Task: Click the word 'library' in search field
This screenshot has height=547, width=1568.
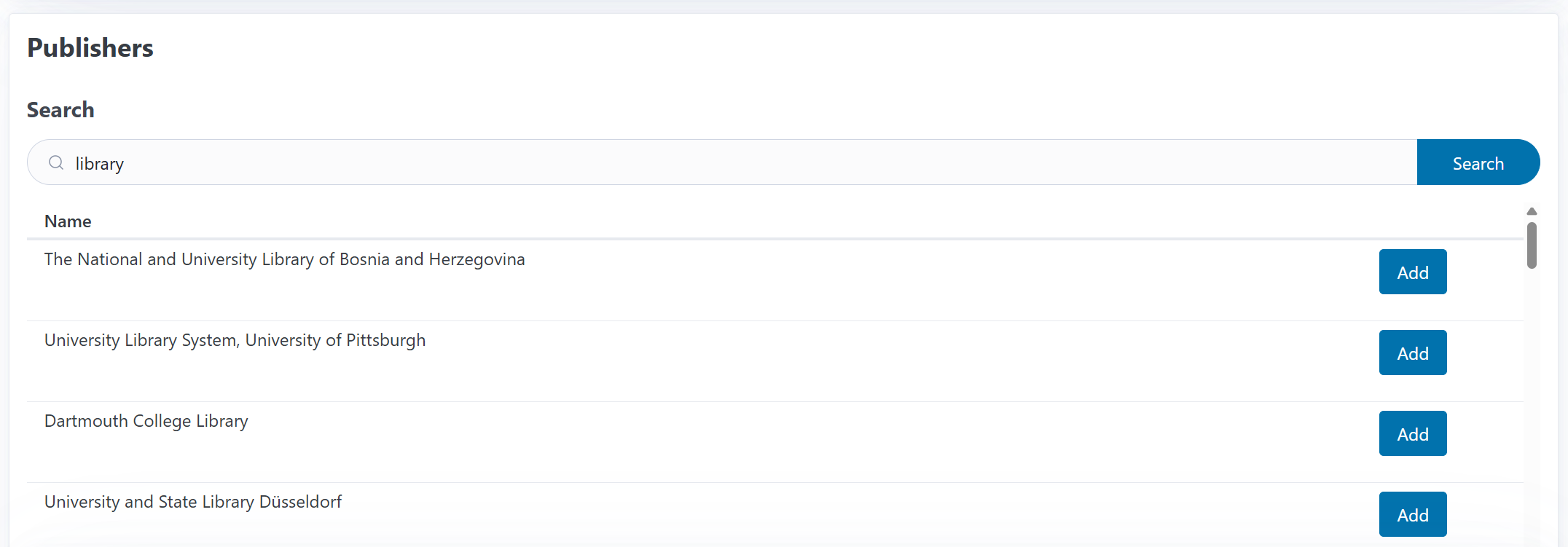Action: tap(100, 164)
